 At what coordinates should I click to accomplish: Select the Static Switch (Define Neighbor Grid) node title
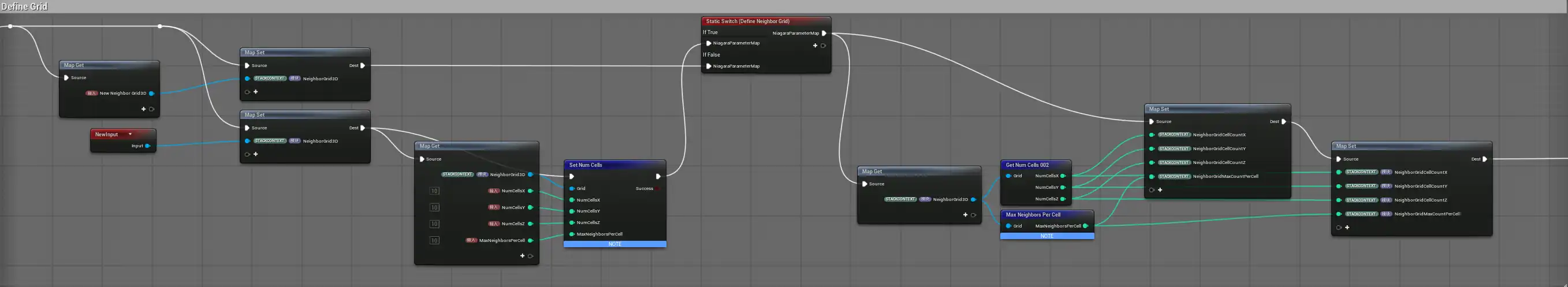[x=747, y=21]
